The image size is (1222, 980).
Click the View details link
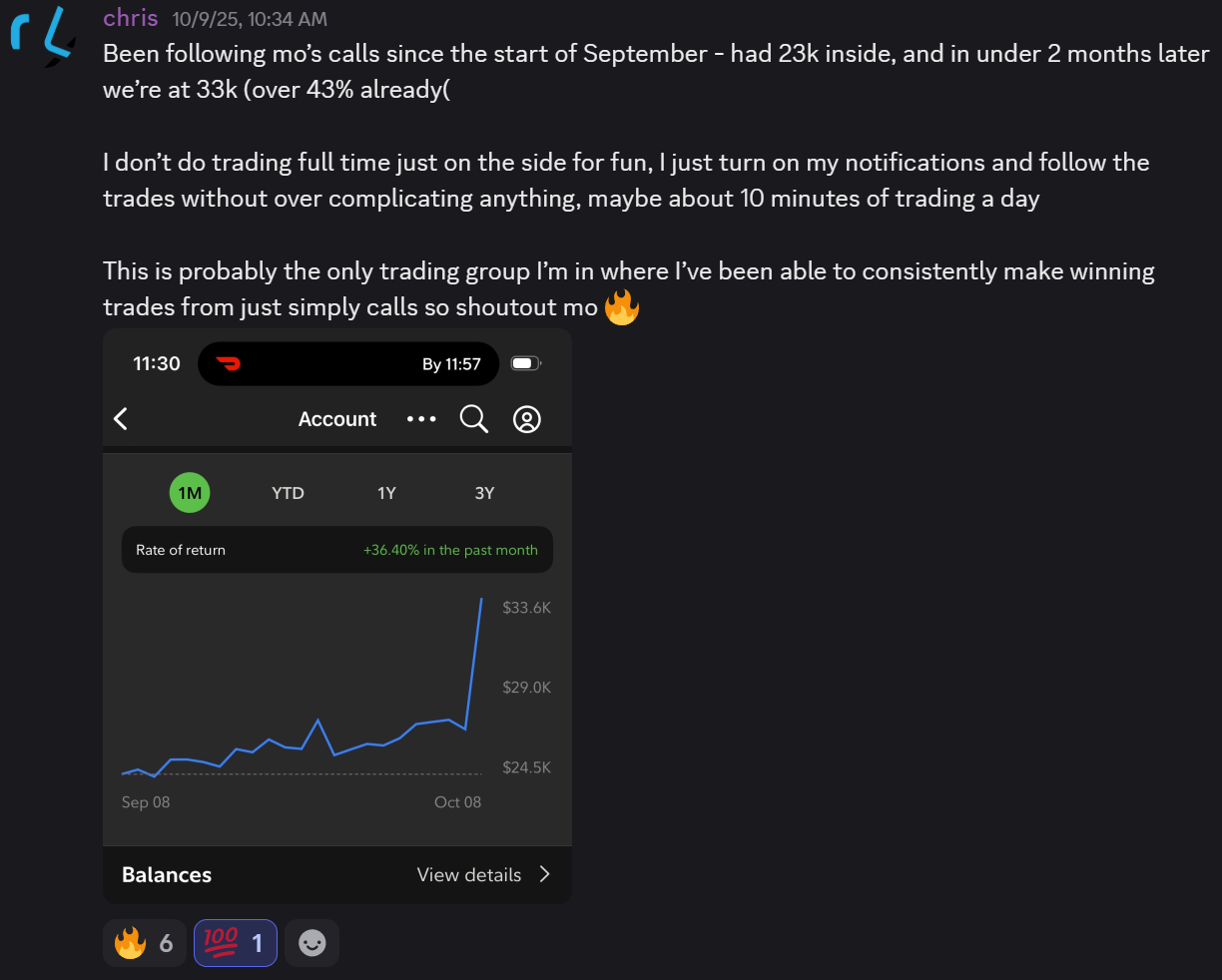(469, 874)
